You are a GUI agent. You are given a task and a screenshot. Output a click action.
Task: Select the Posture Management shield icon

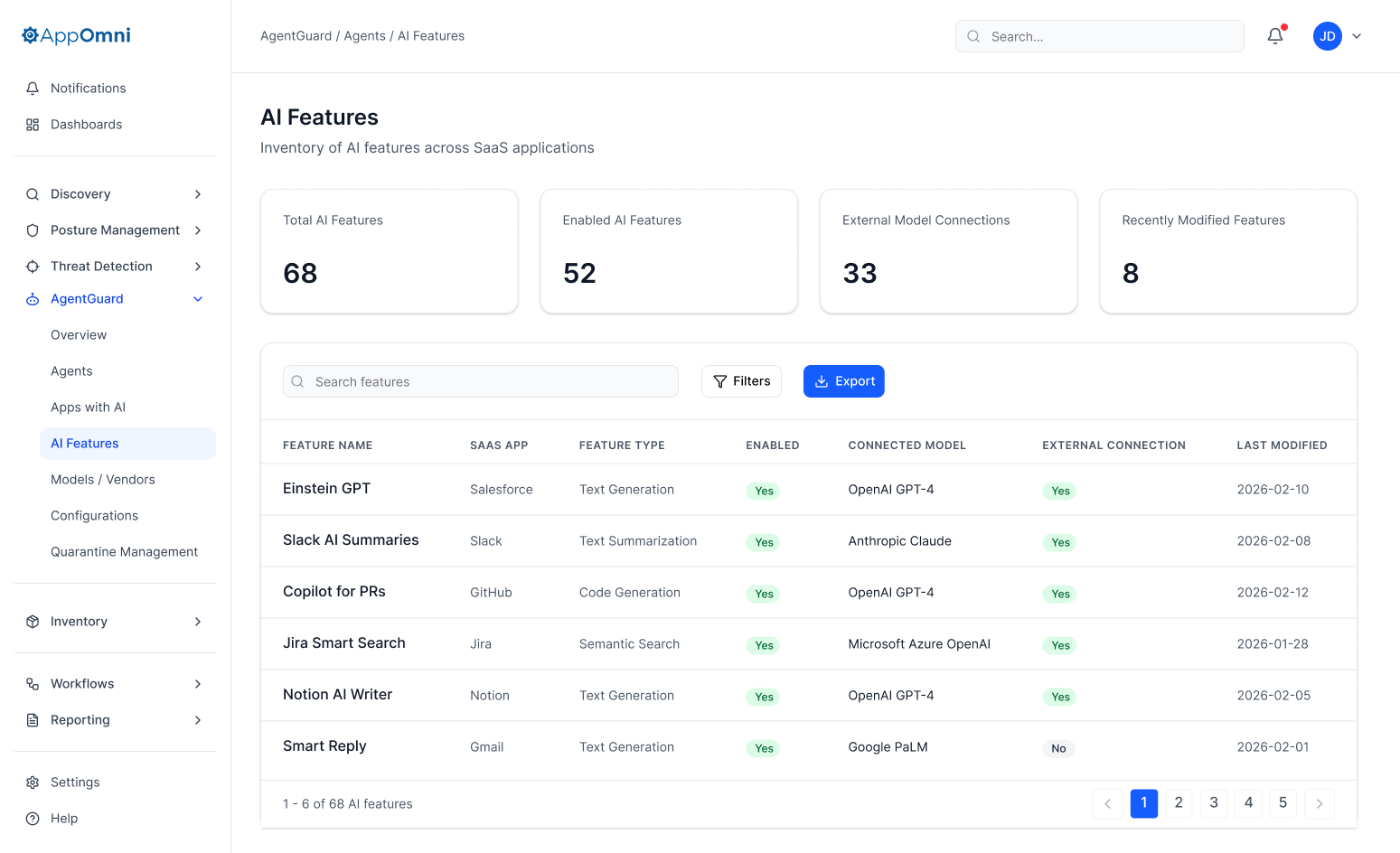coord(33,230)
